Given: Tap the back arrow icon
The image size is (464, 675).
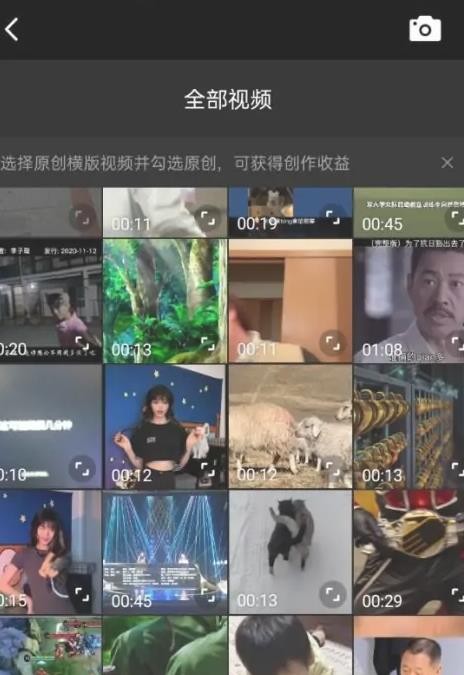Looking at the screenshot, I should 12,29.
